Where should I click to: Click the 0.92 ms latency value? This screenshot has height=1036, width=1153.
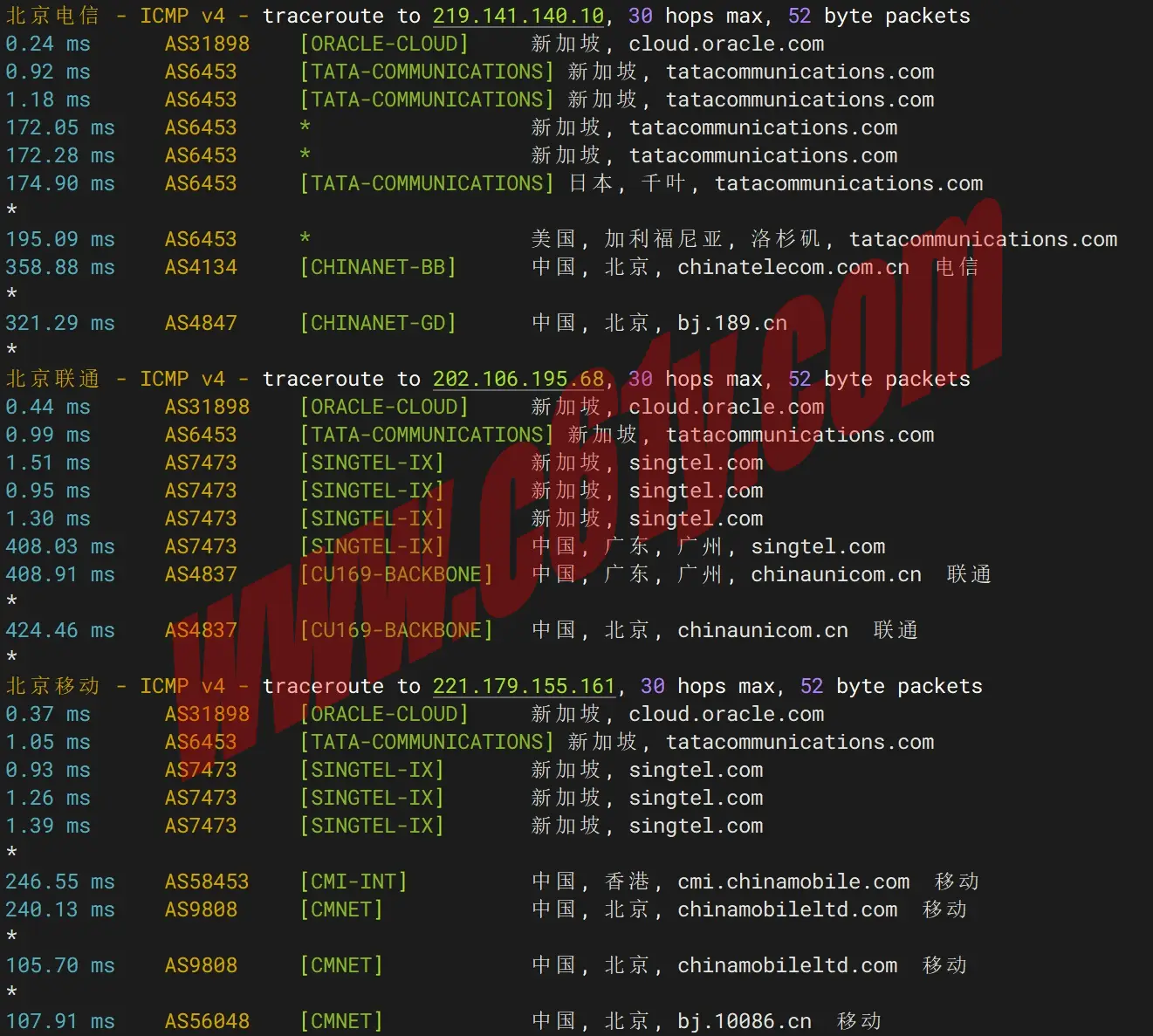(48, 72)
